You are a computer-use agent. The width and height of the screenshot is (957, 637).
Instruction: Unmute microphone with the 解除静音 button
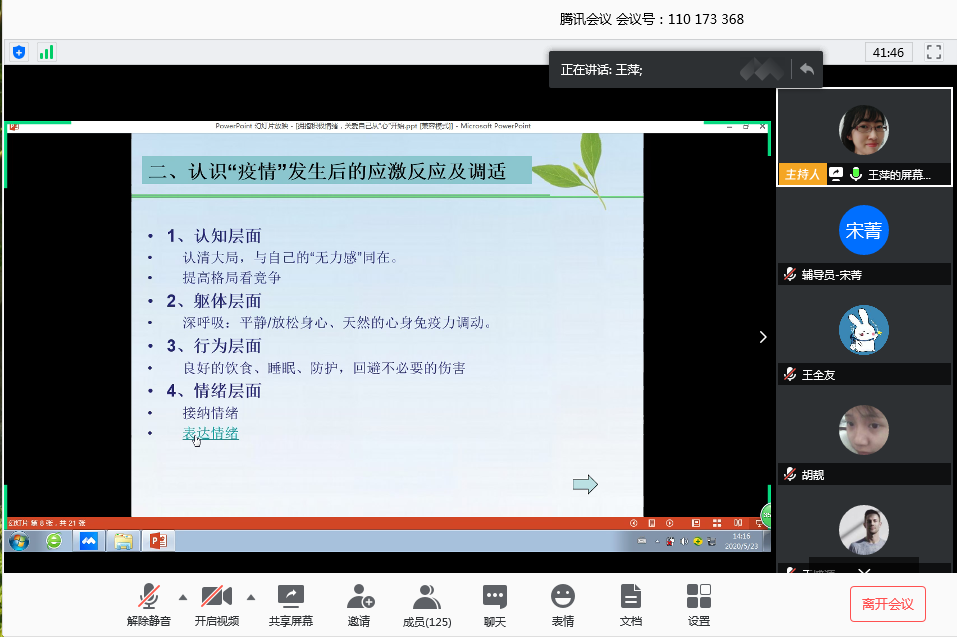pos(149,598)
